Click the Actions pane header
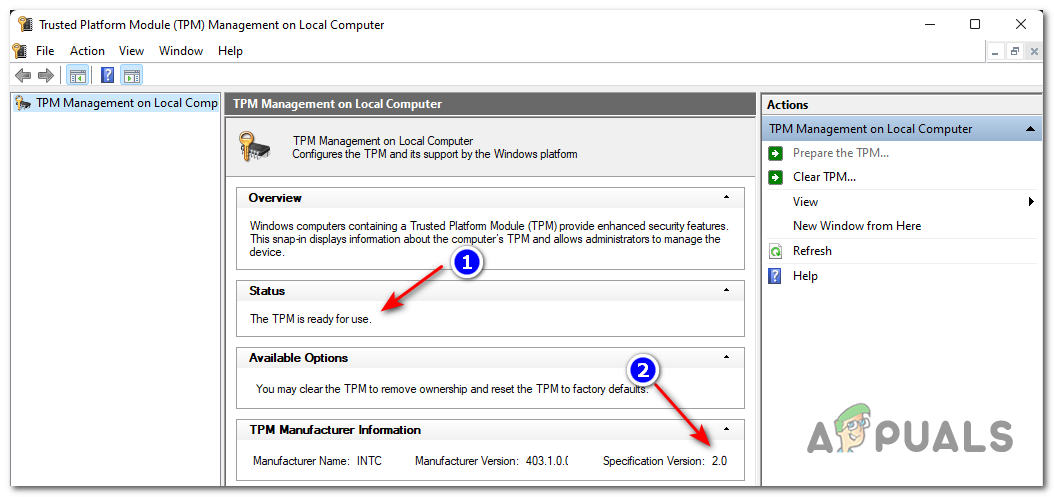 coord(901,104)
